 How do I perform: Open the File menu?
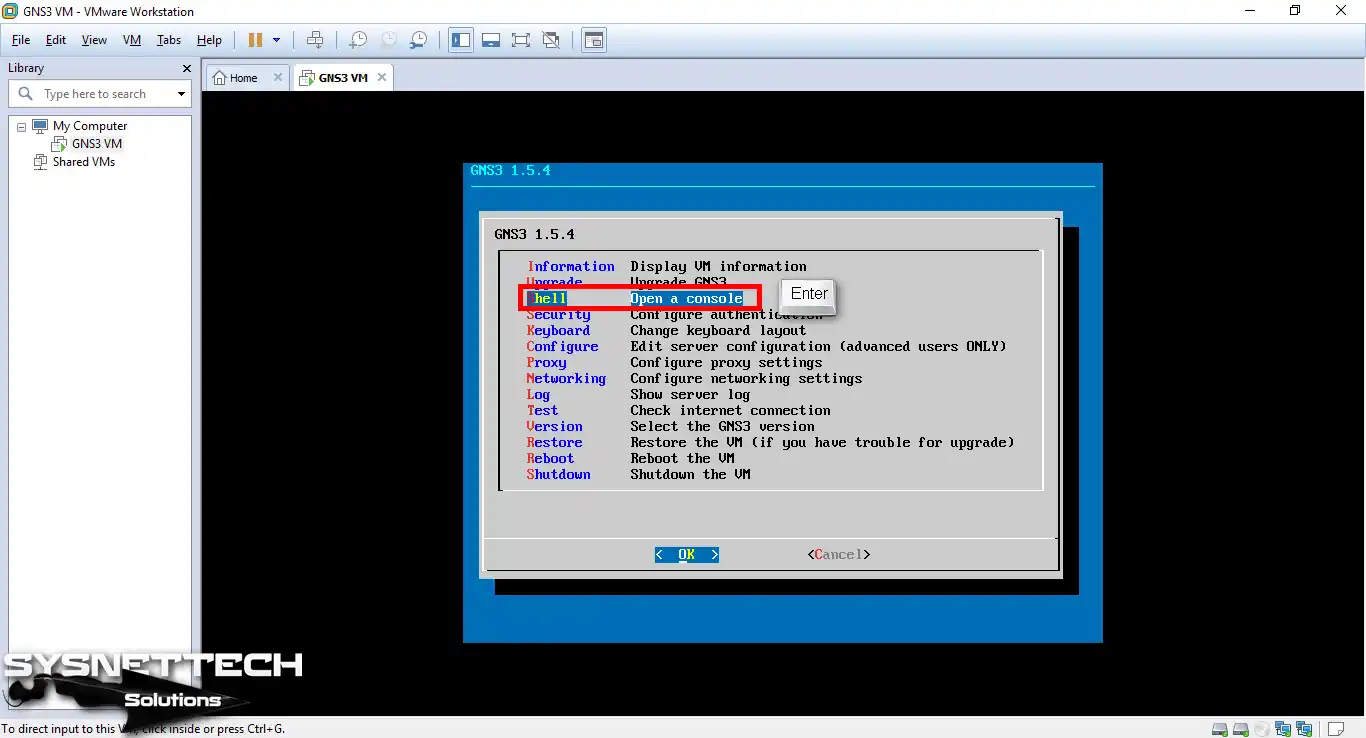click(x=21, y=40)
